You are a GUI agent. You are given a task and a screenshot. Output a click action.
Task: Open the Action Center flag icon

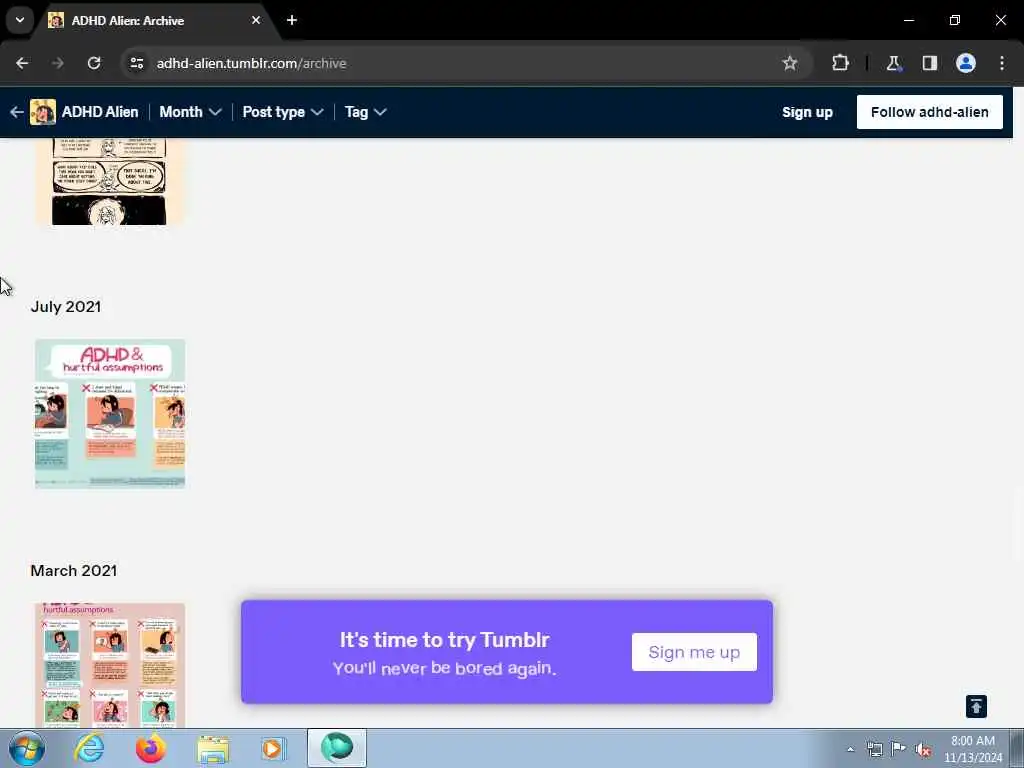click(x=899, y=749)
